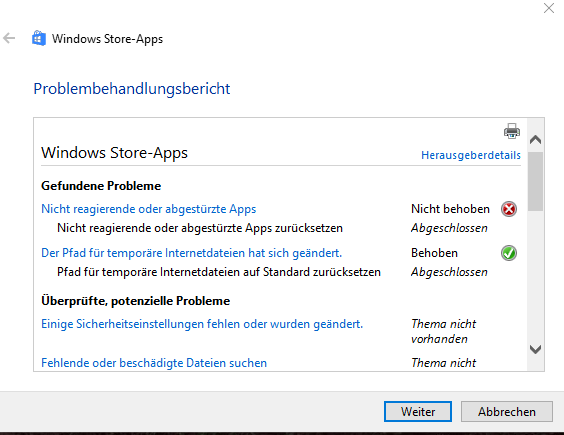The height and width of the screenshot is (435, 564).
Task: Click the Nicht behoben status text
Action: [450, 209]
